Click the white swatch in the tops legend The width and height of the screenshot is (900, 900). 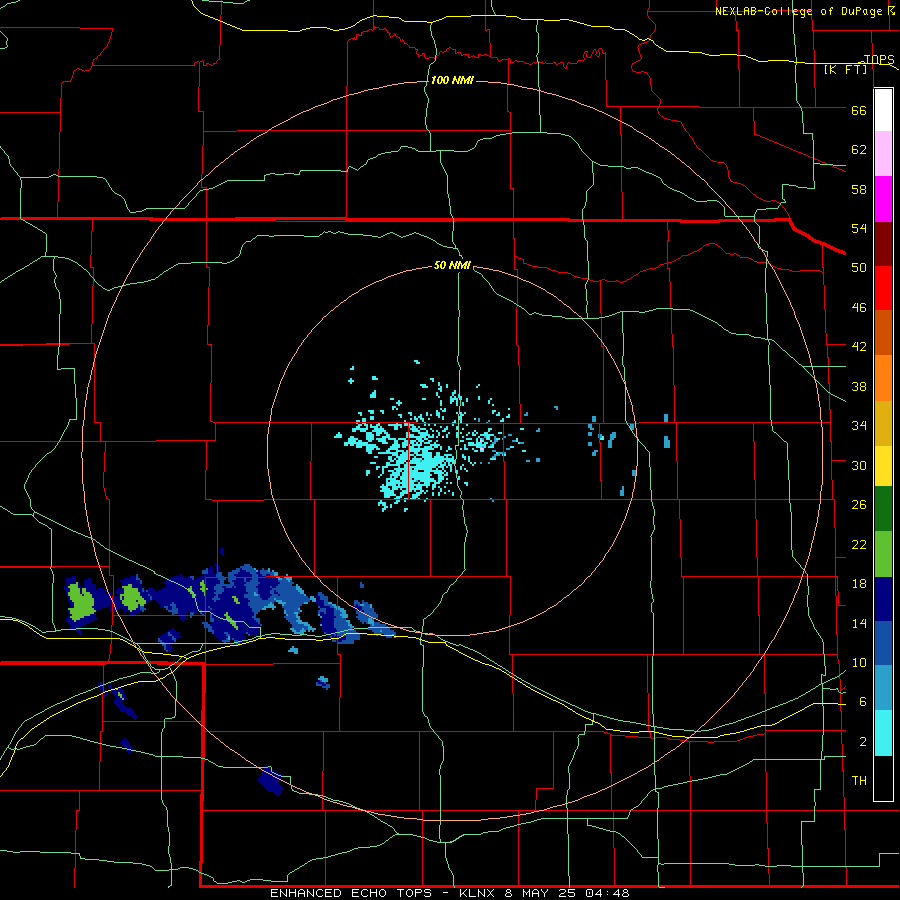tap(883, 110)
